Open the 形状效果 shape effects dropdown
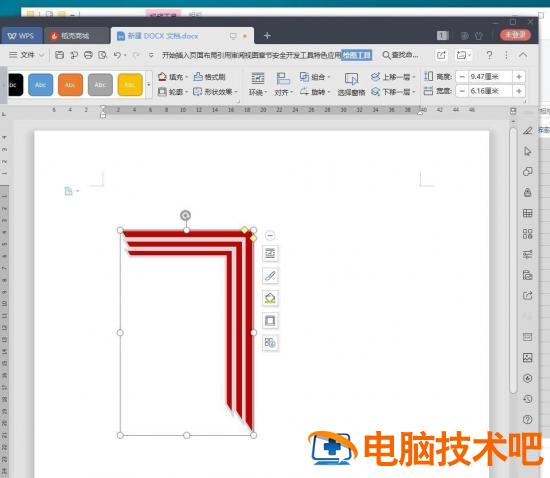 [216, 92]
